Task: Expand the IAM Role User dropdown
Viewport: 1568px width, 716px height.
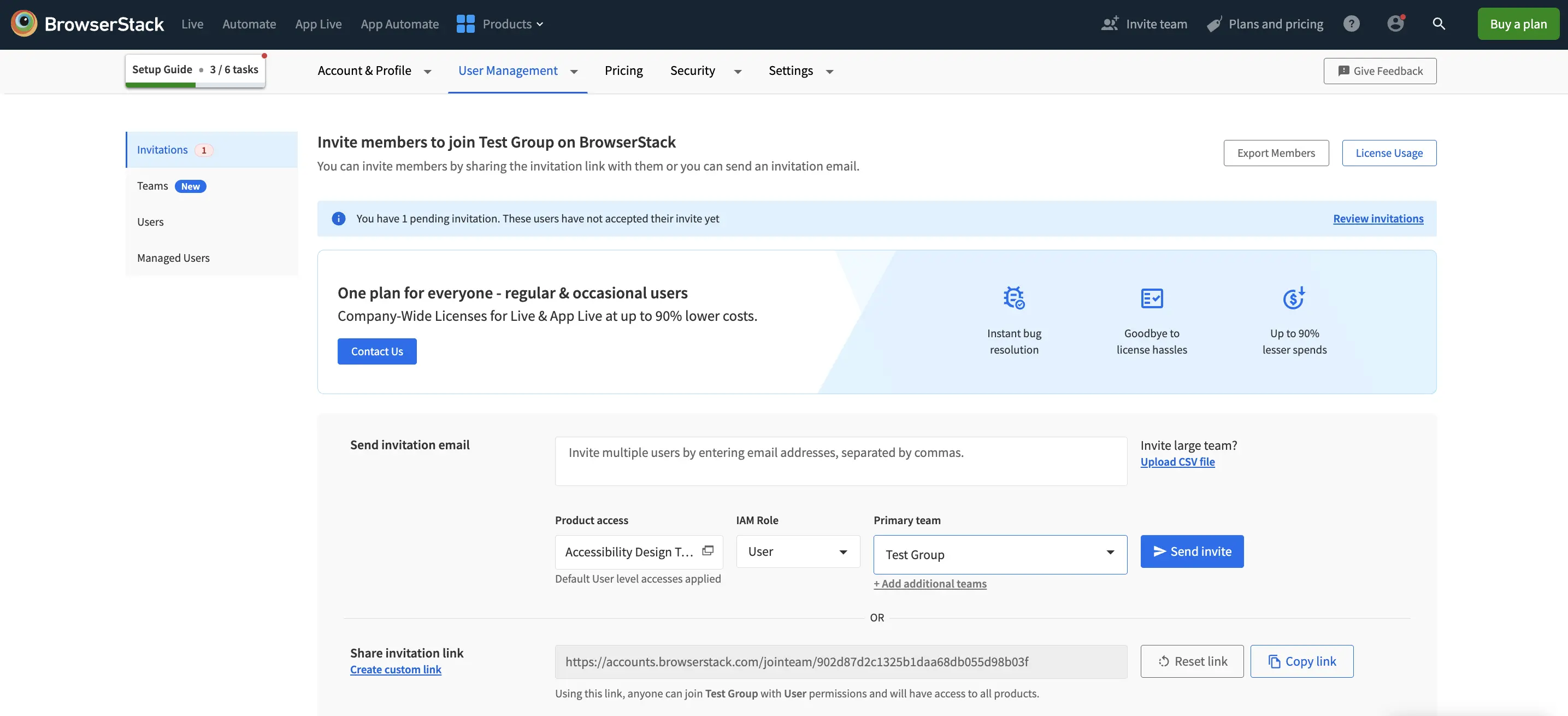Action: coord(798,551)
